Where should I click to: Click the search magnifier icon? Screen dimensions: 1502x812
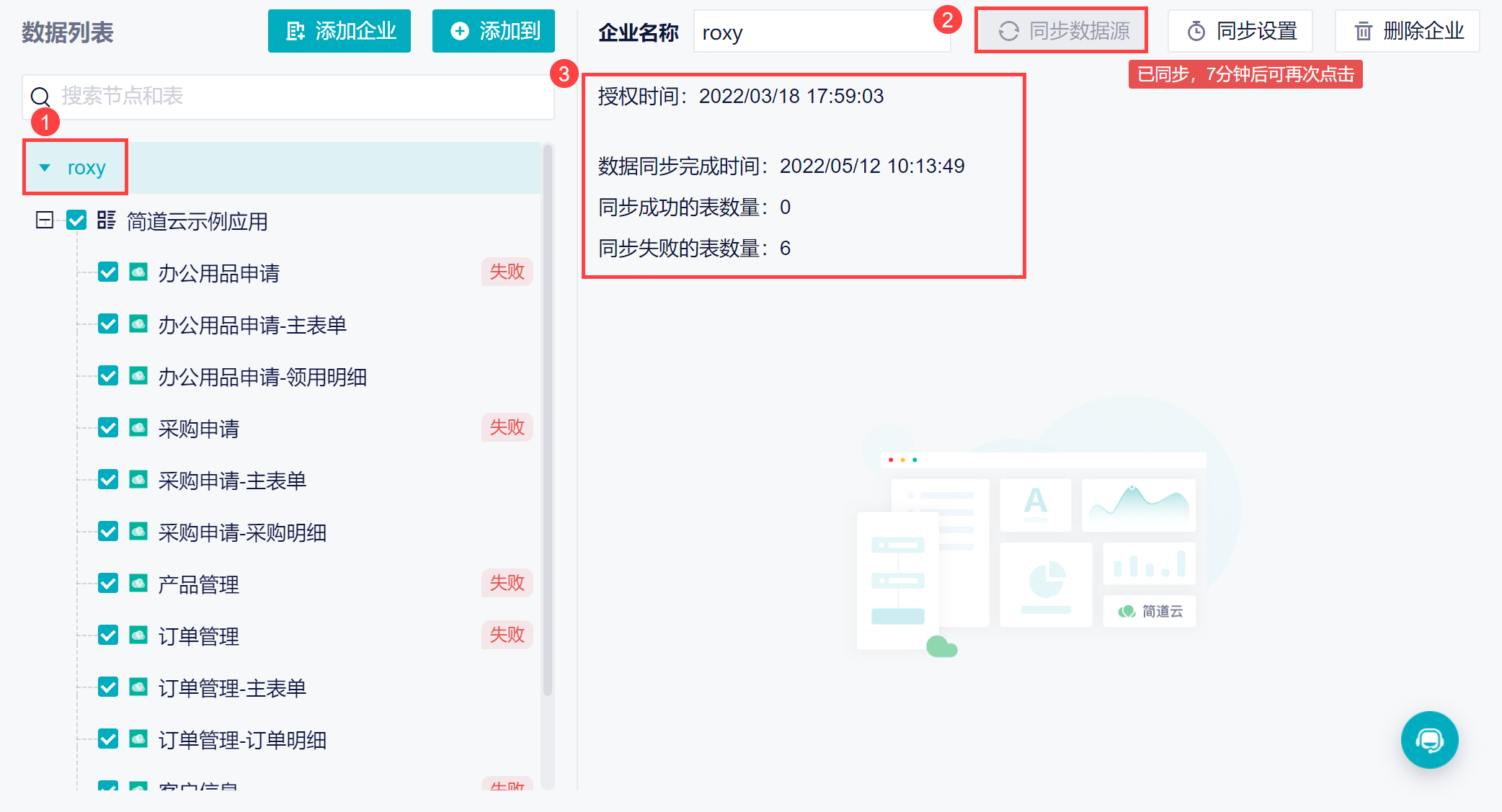point(40,97)
